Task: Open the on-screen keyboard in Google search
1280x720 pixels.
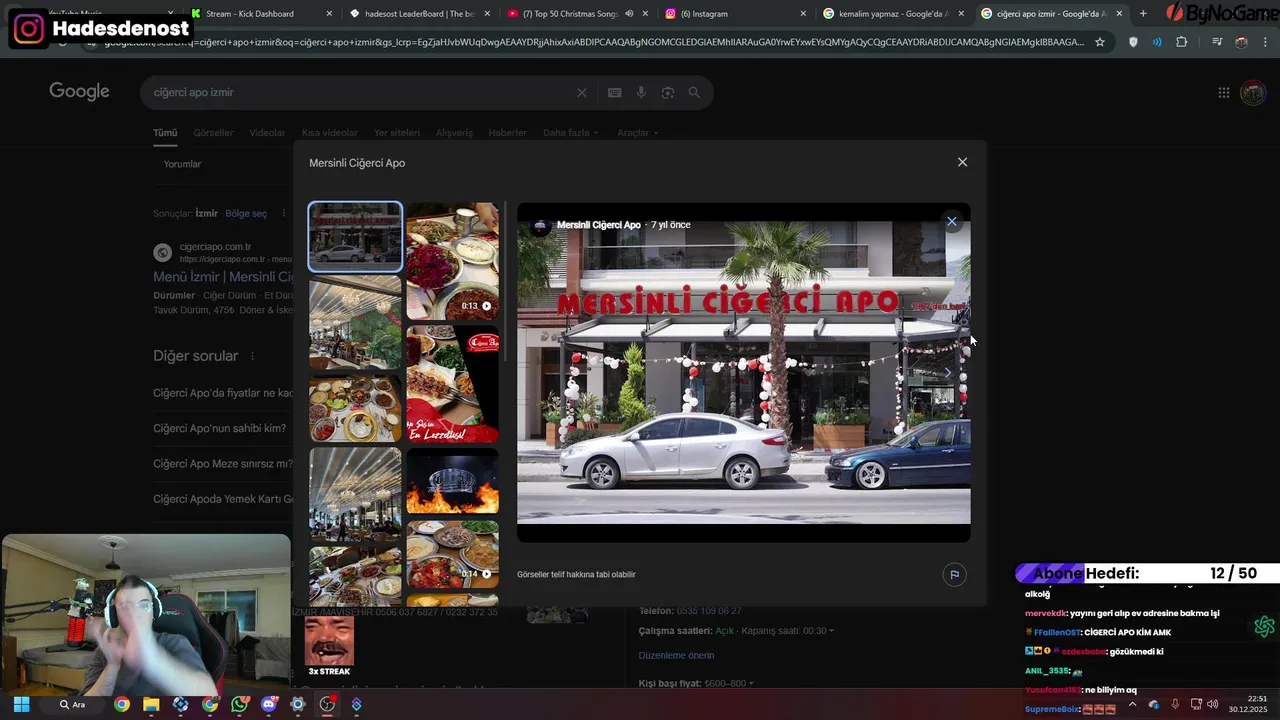Action: click(x=615, y=92)
